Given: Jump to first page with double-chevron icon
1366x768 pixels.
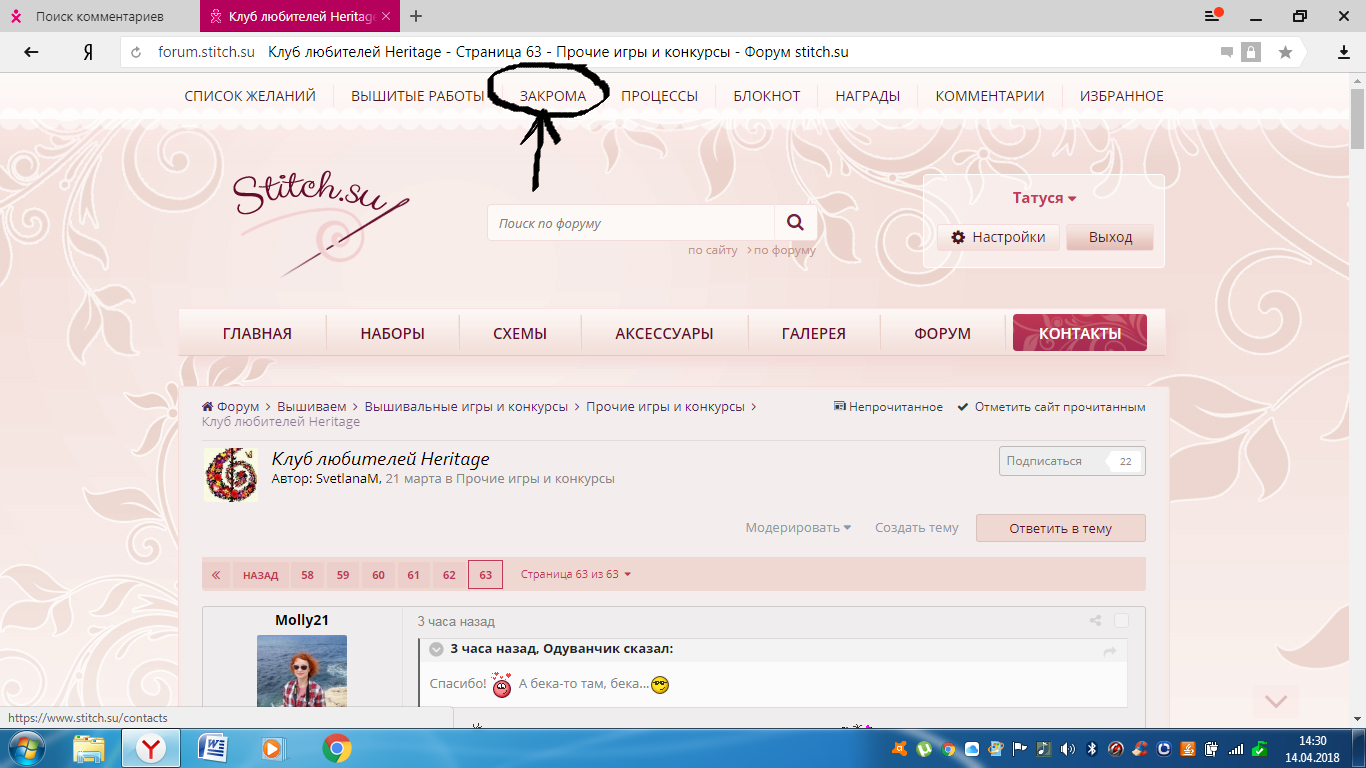Looking at the screenshot, I should click(x=216, y=575).
